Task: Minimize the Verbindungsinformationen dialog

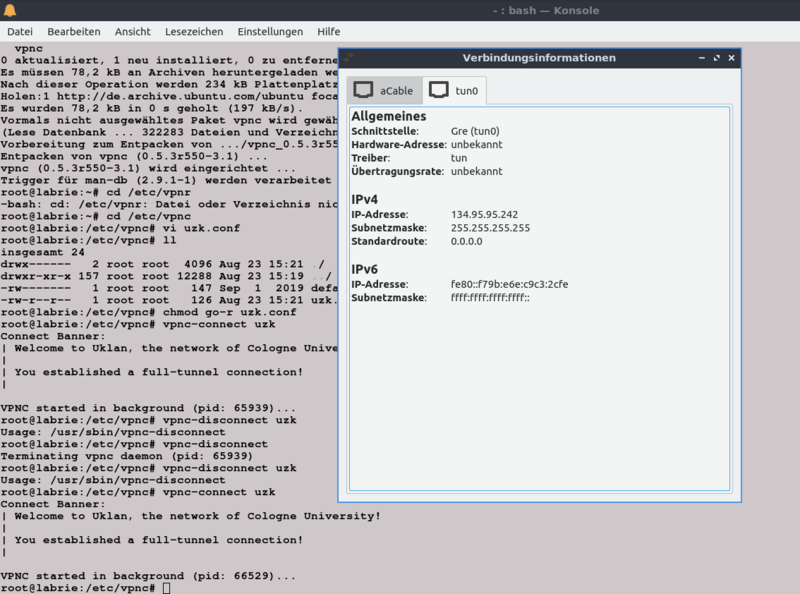Action: pyautogui.click(x=702, y=58)
